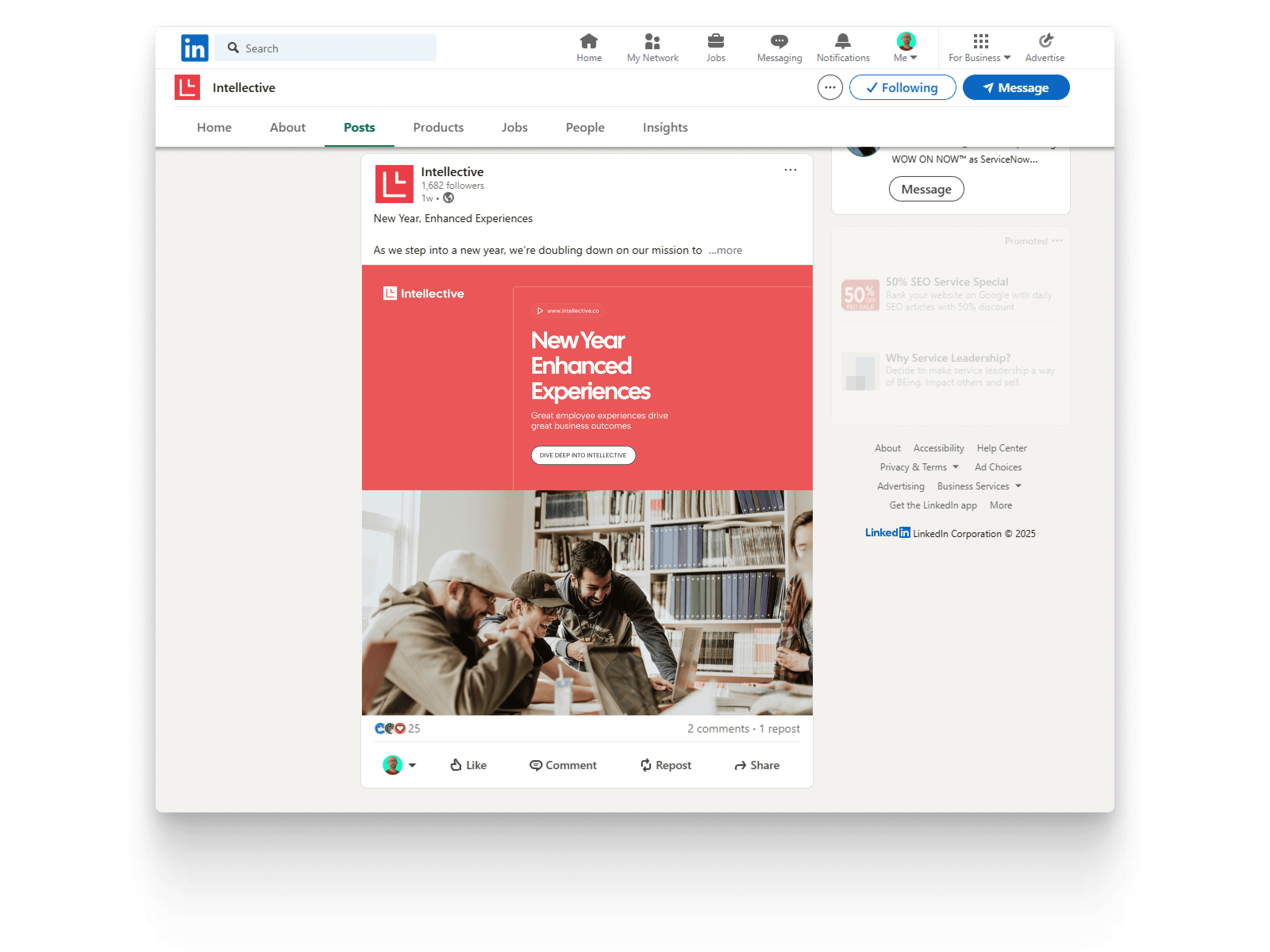Click Dive Deep Into Intellective button
The image size is (1270, 952).
click(x=583, y=455)
